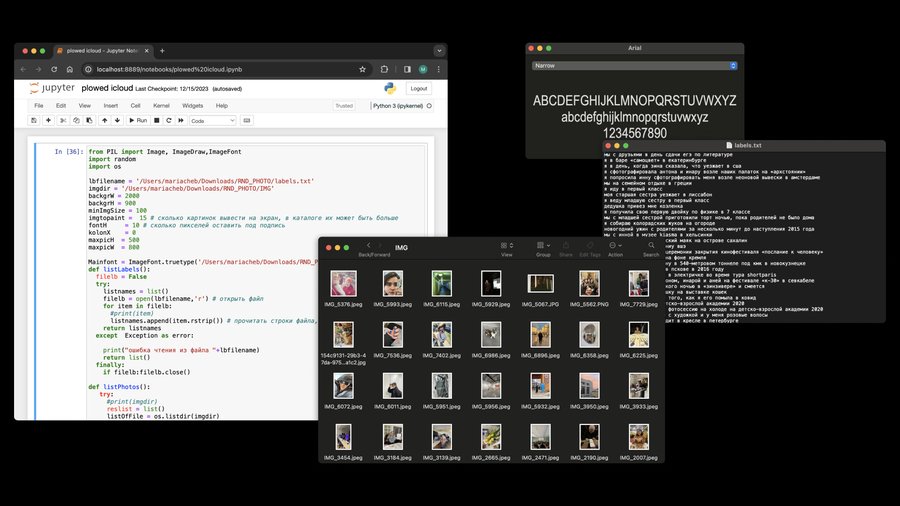Screen dimensions: 900x506
Task: Select IMG_5376.jpeg thumbnail in Finder
Action: click(x=343, y=283)
